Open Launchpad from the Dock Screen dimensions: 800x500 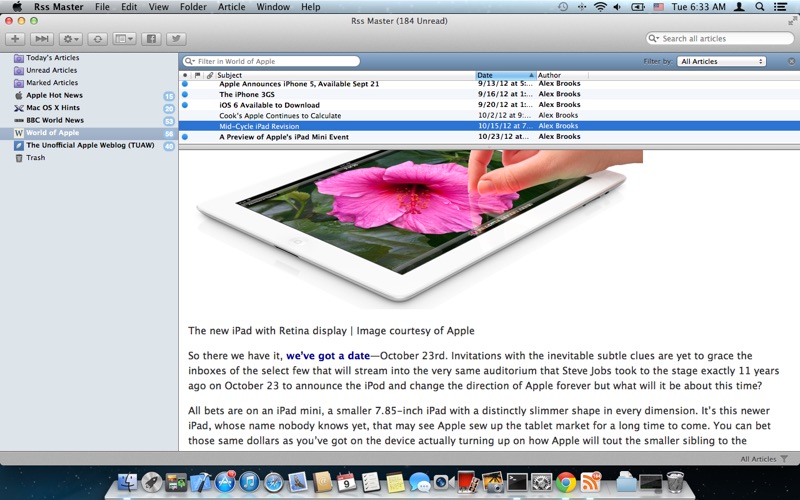(152, 482)
